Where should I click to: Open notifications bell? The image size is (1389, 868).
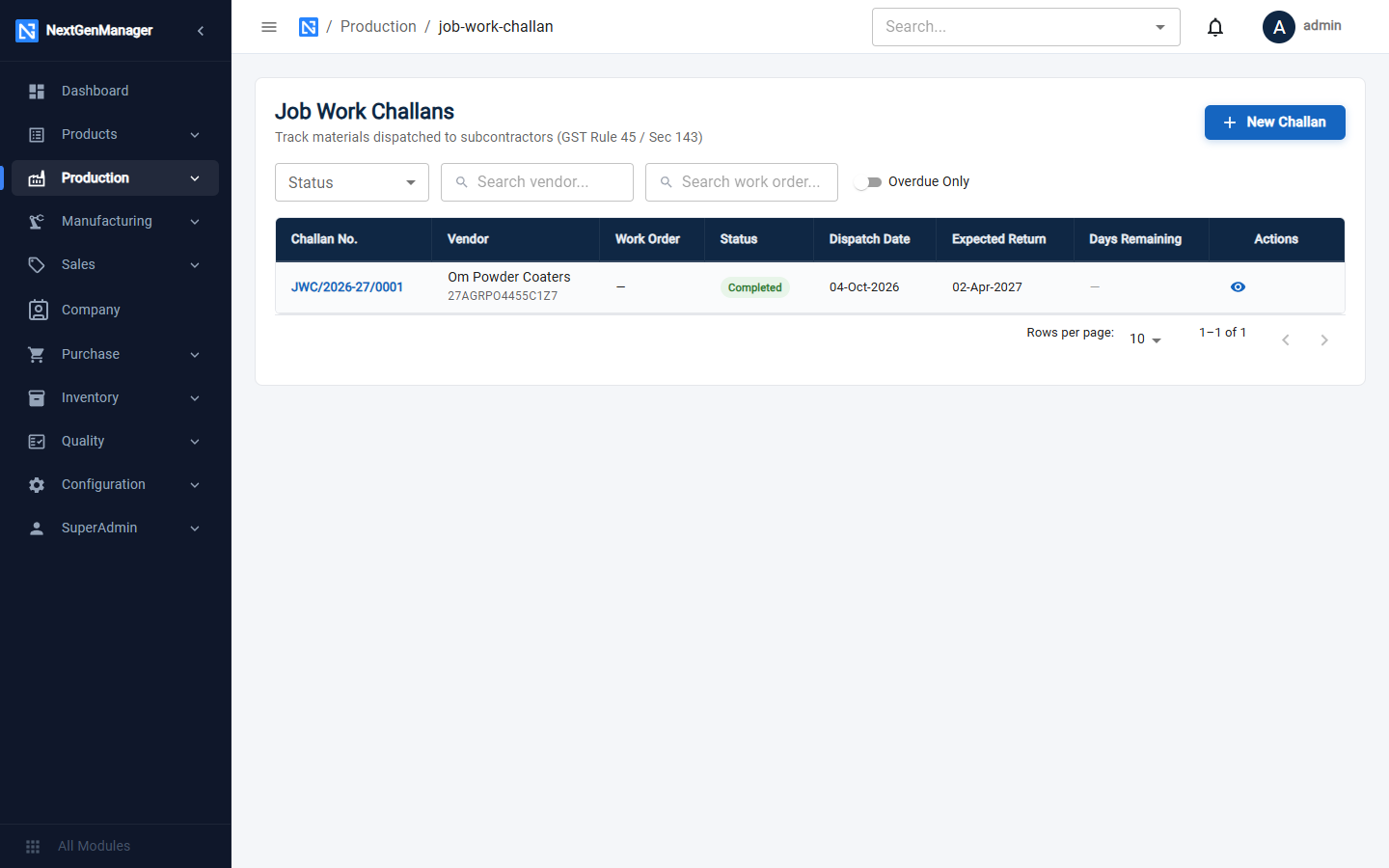point(1215,27)
